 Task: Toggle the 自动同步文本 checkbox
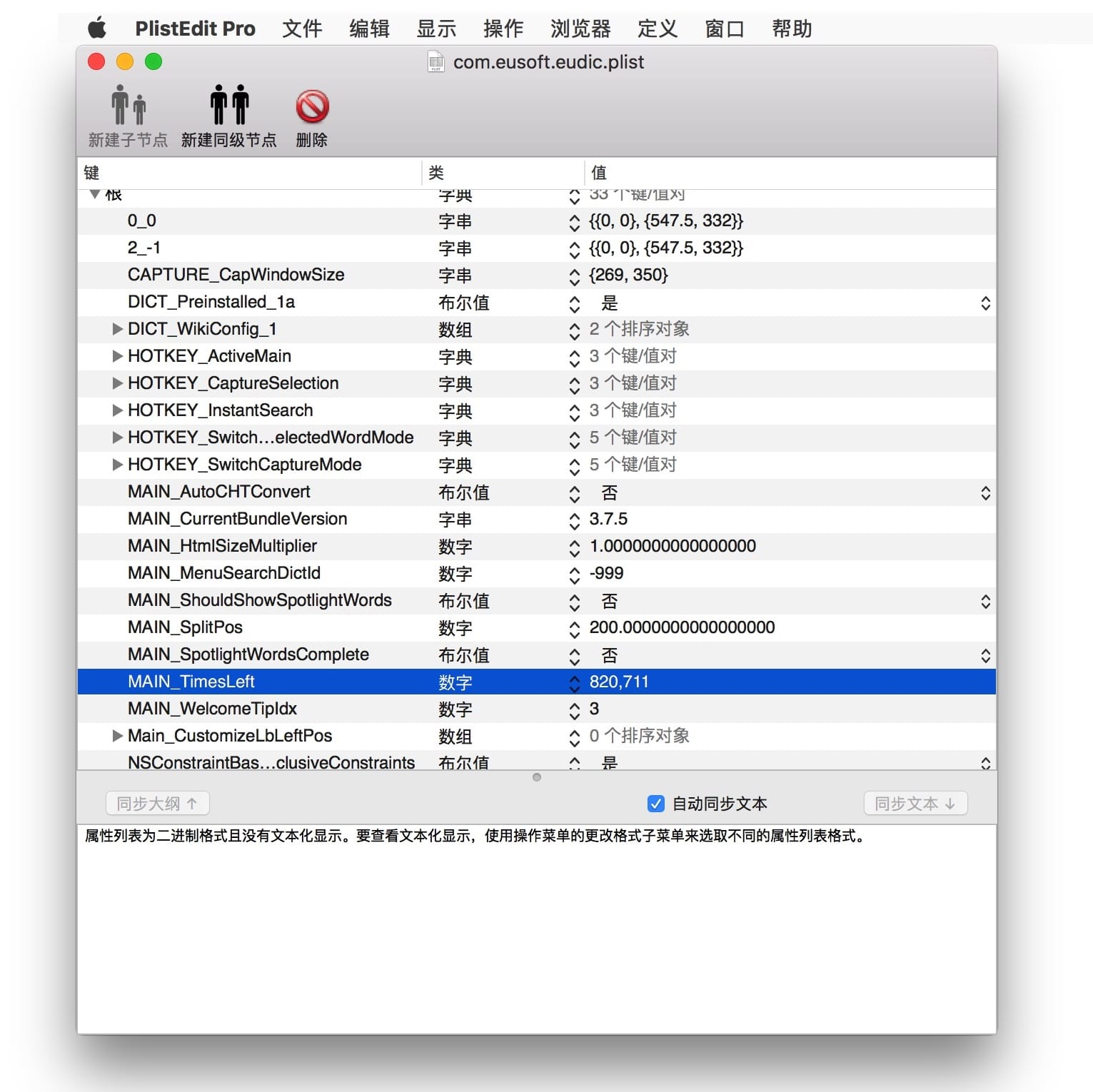coord(655,804)
